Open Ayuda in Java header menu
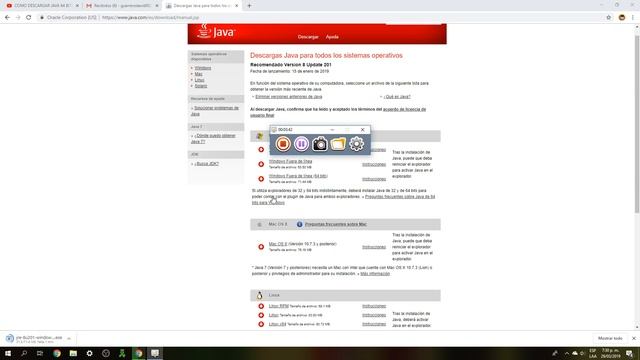This screenshot has width=640, height=360. coord(332,37)
